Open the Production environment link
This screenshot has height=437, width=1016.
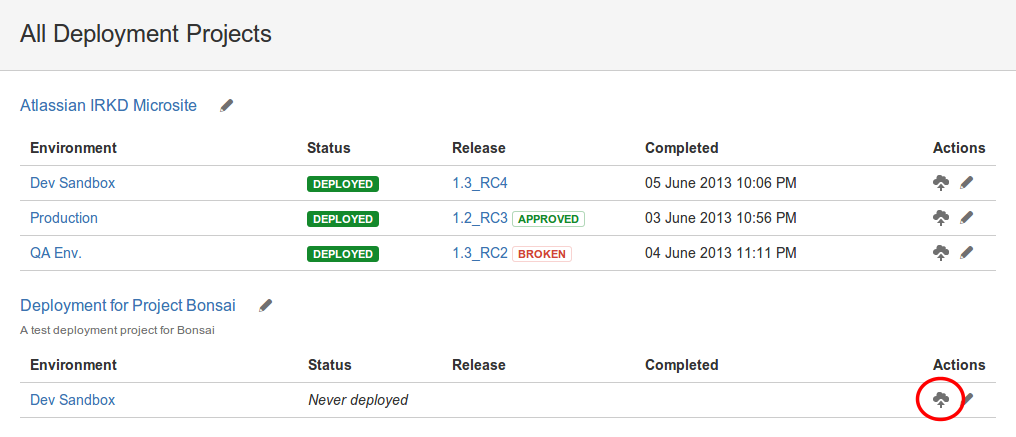[64, 218]
